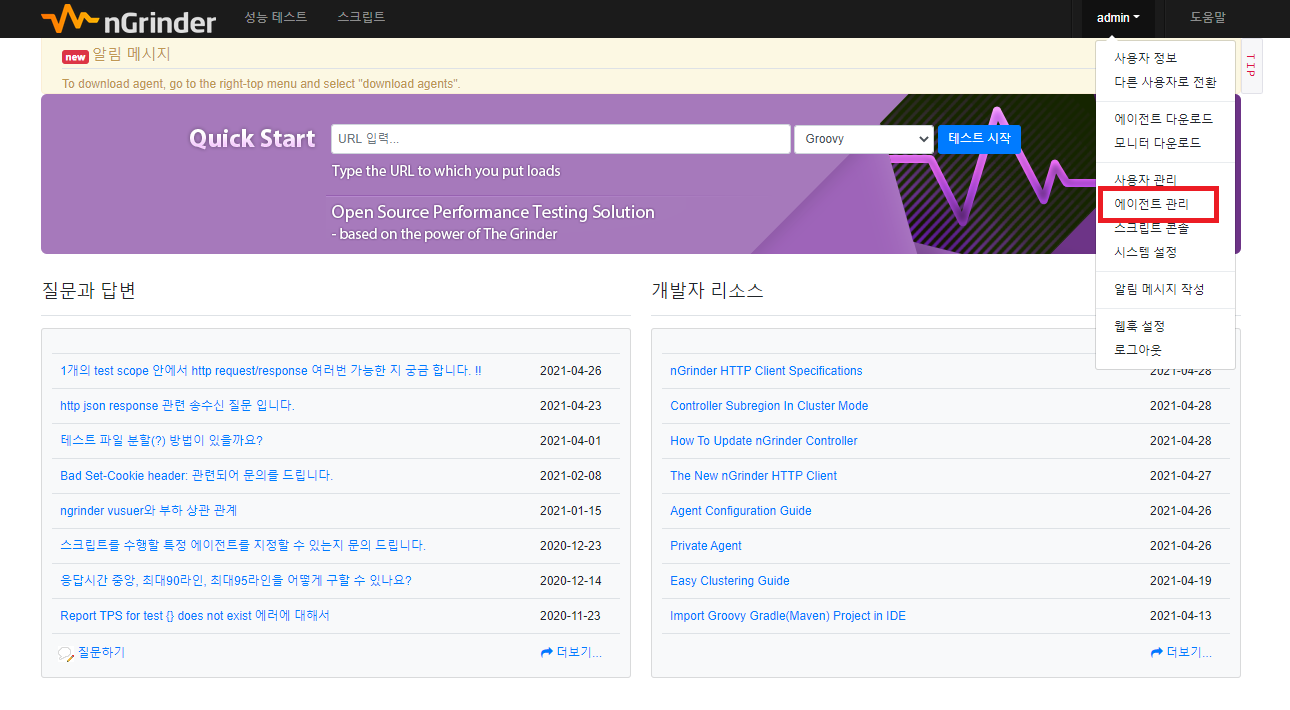Open Easy Clustering Guide link
This screenshot has width=1290, height=710.
pyautogui.click(x=730, y=581)
